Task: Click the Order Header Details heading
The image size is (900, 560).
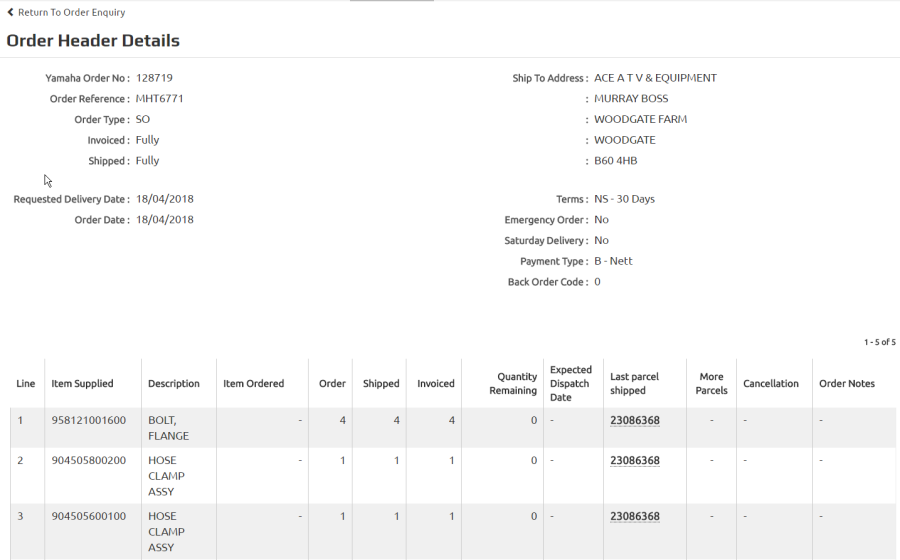Action: 93,41
